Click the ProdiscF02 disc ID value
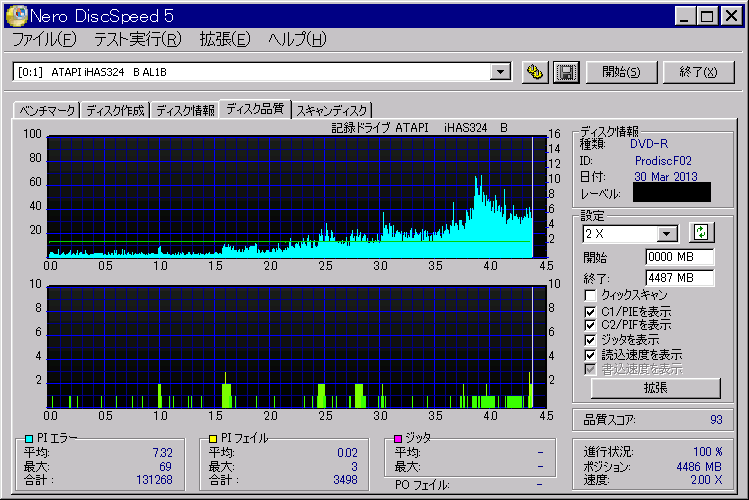 [x=663, y=161]
